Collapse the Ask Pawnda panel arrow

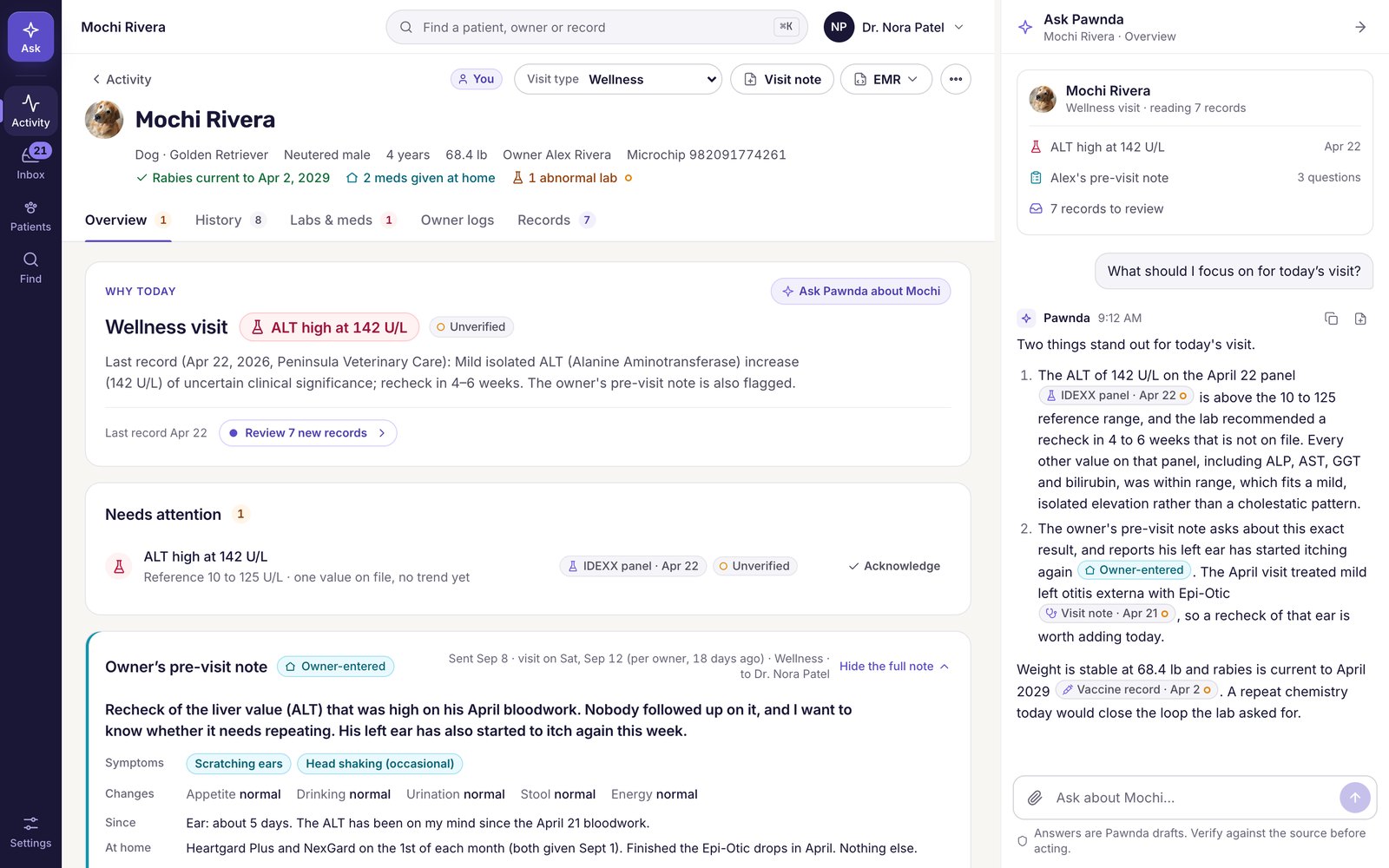point(1360,27)
